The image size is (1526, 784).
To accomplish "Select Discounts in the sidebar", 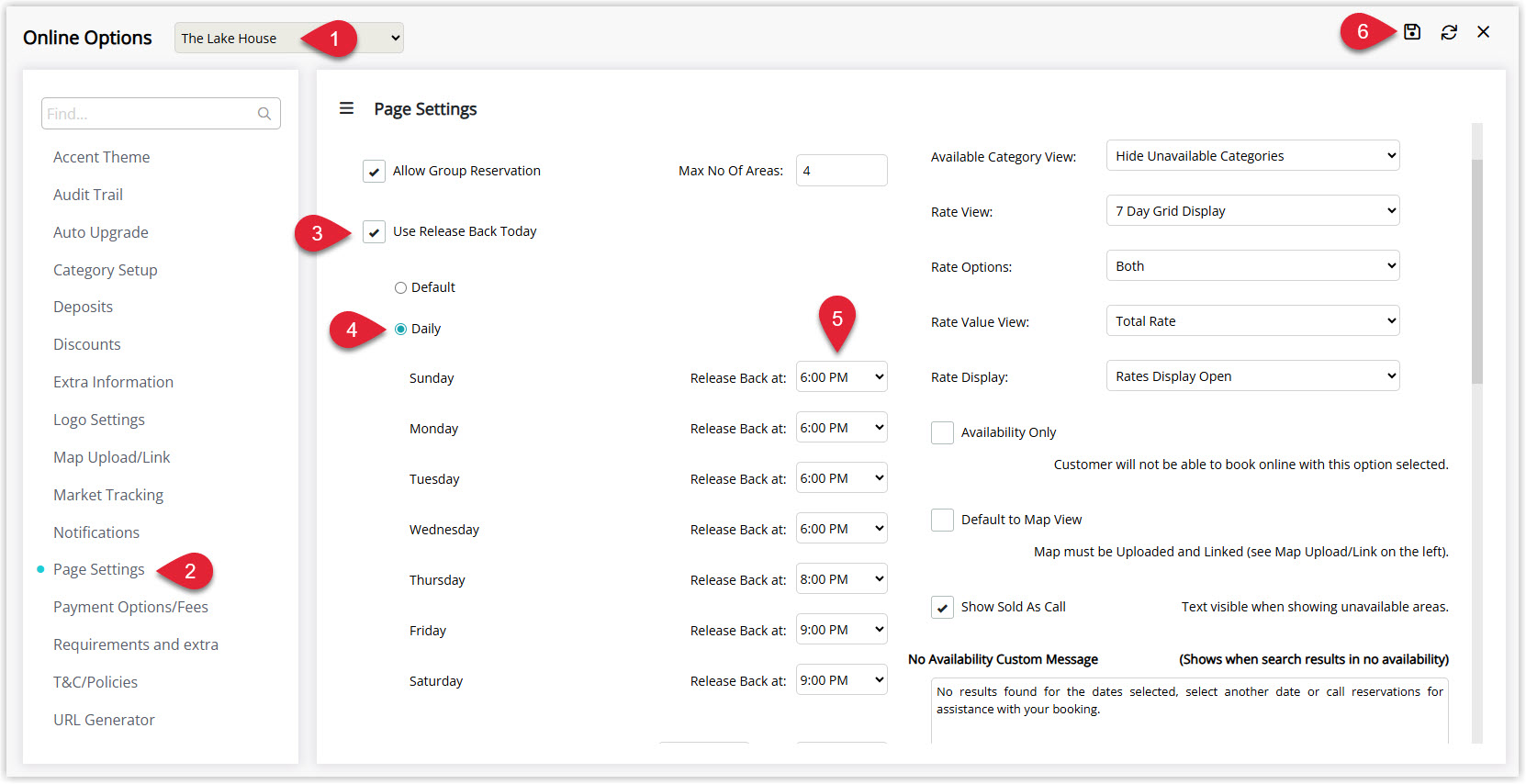I will click(x=87, y=344).
